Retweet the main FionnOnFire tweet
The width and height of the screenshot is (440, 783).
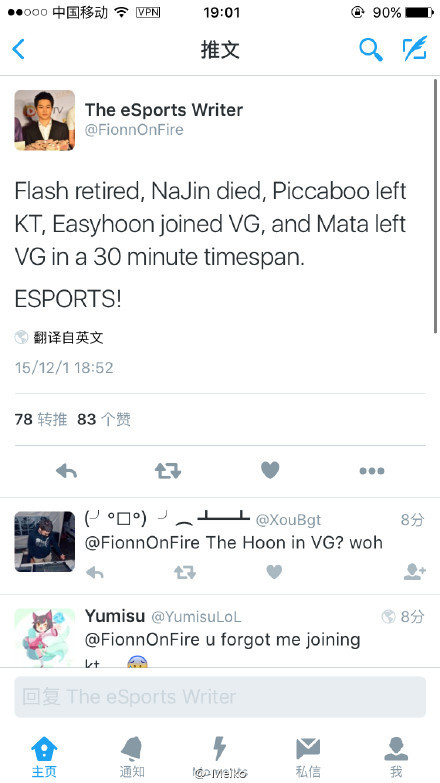tap(168, 470)
